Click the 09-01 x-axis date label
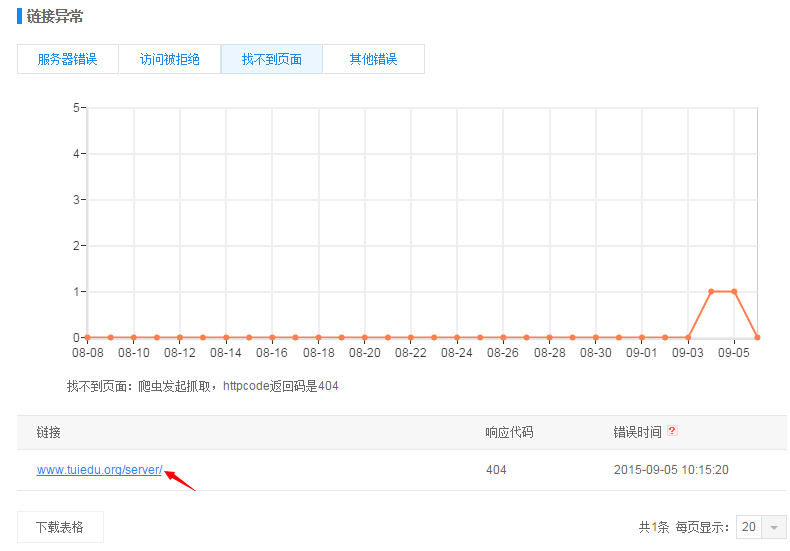The image size is (790, 551). 642,353
